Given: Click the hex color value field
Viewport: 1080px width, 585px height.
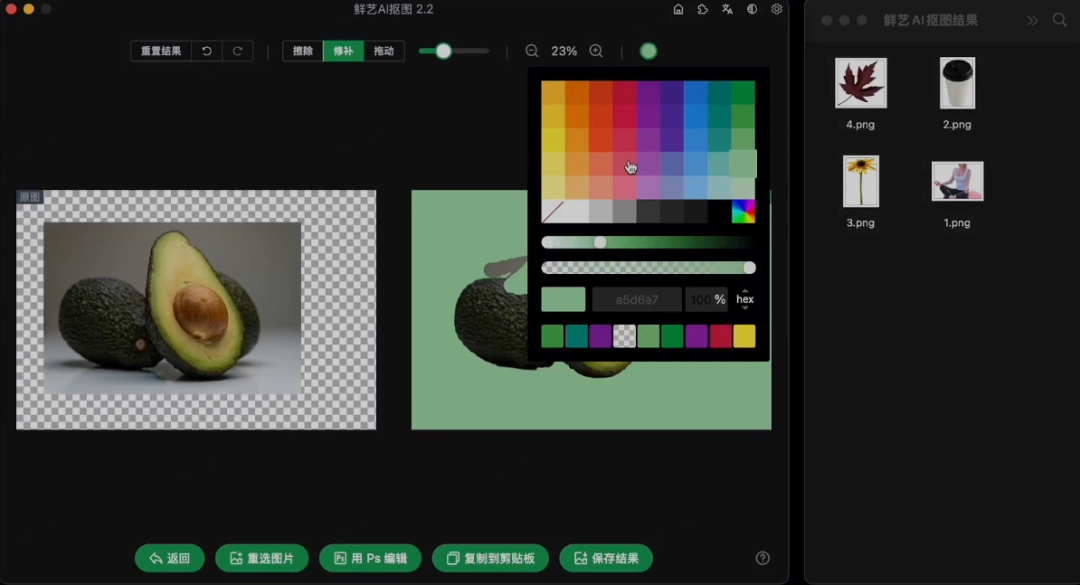Looking at the screenshot, I should tap(637, 299).
